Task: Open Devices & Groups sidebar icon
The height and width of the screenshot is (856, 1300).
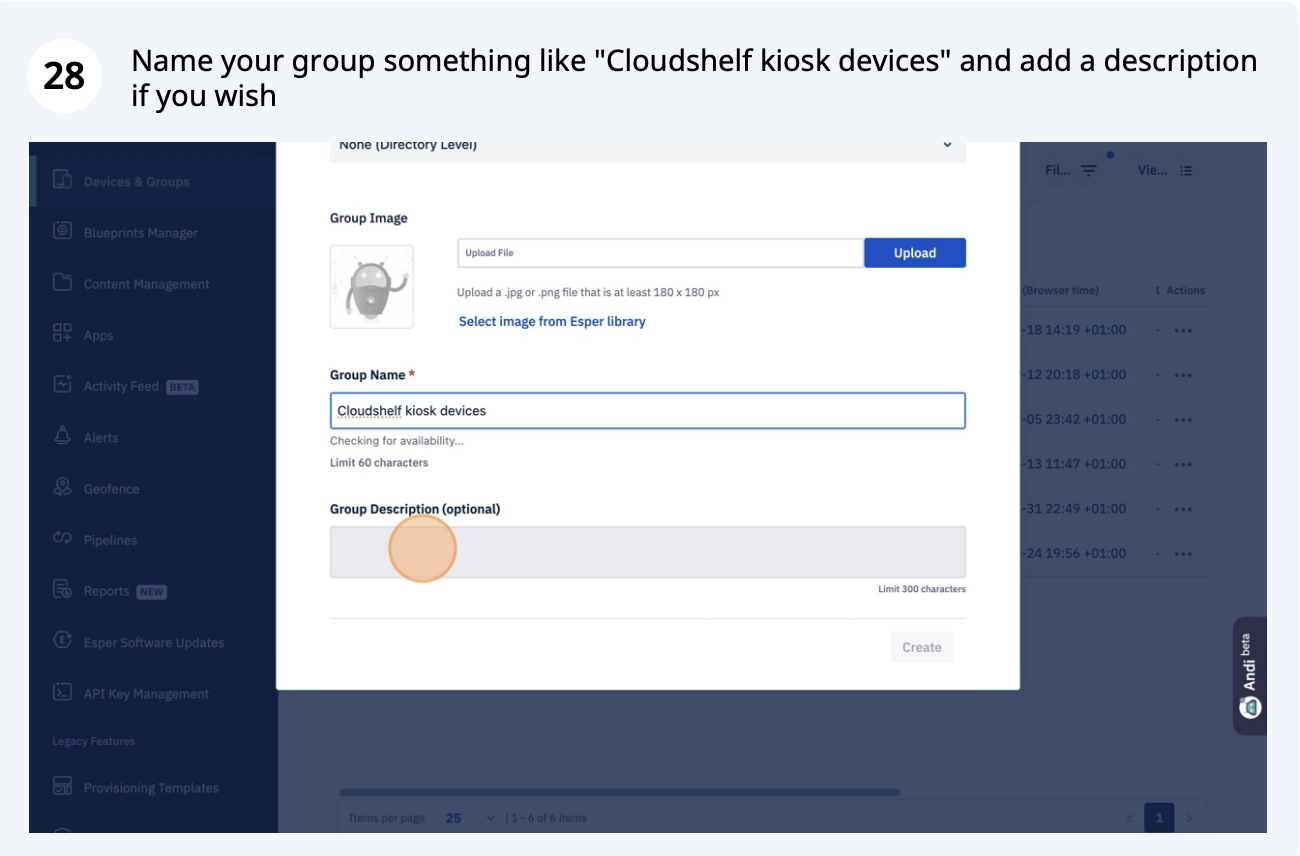Action: click(63, 181)
